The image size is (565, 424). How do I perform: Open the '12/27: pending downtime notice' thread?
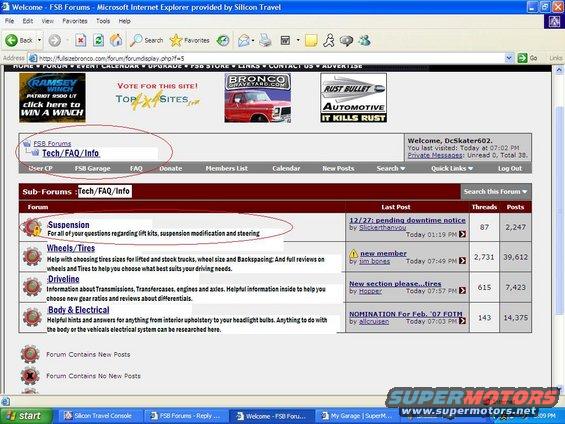407,220
